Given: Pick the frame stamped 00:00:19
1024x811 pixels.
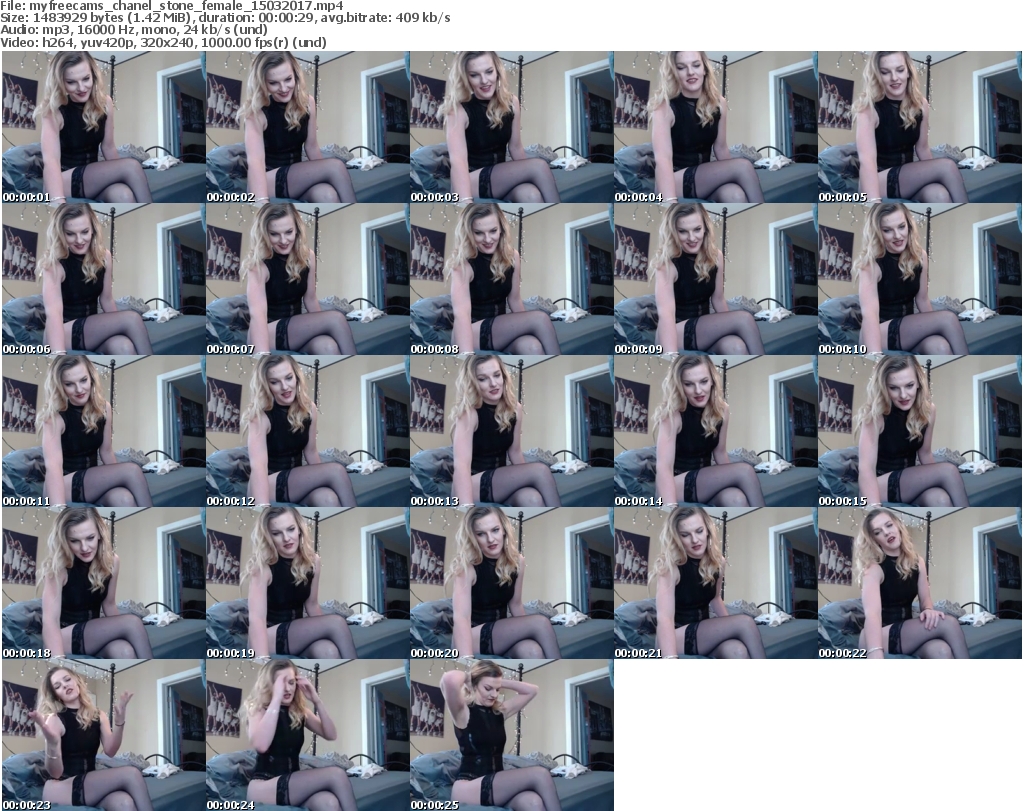Looking at the screenshot, I should (308, 583).
